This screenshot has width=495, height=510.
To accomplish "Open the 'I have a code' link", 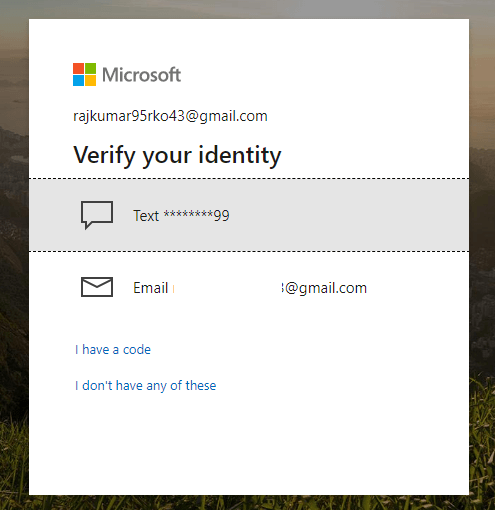I will point(113,349).
